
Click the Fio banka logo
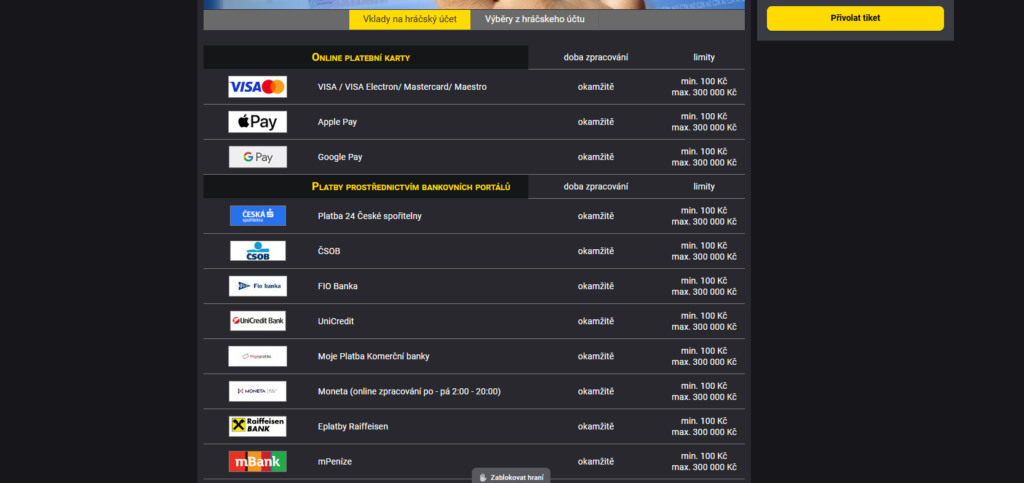pyautogui.click(x=257, y=286)
